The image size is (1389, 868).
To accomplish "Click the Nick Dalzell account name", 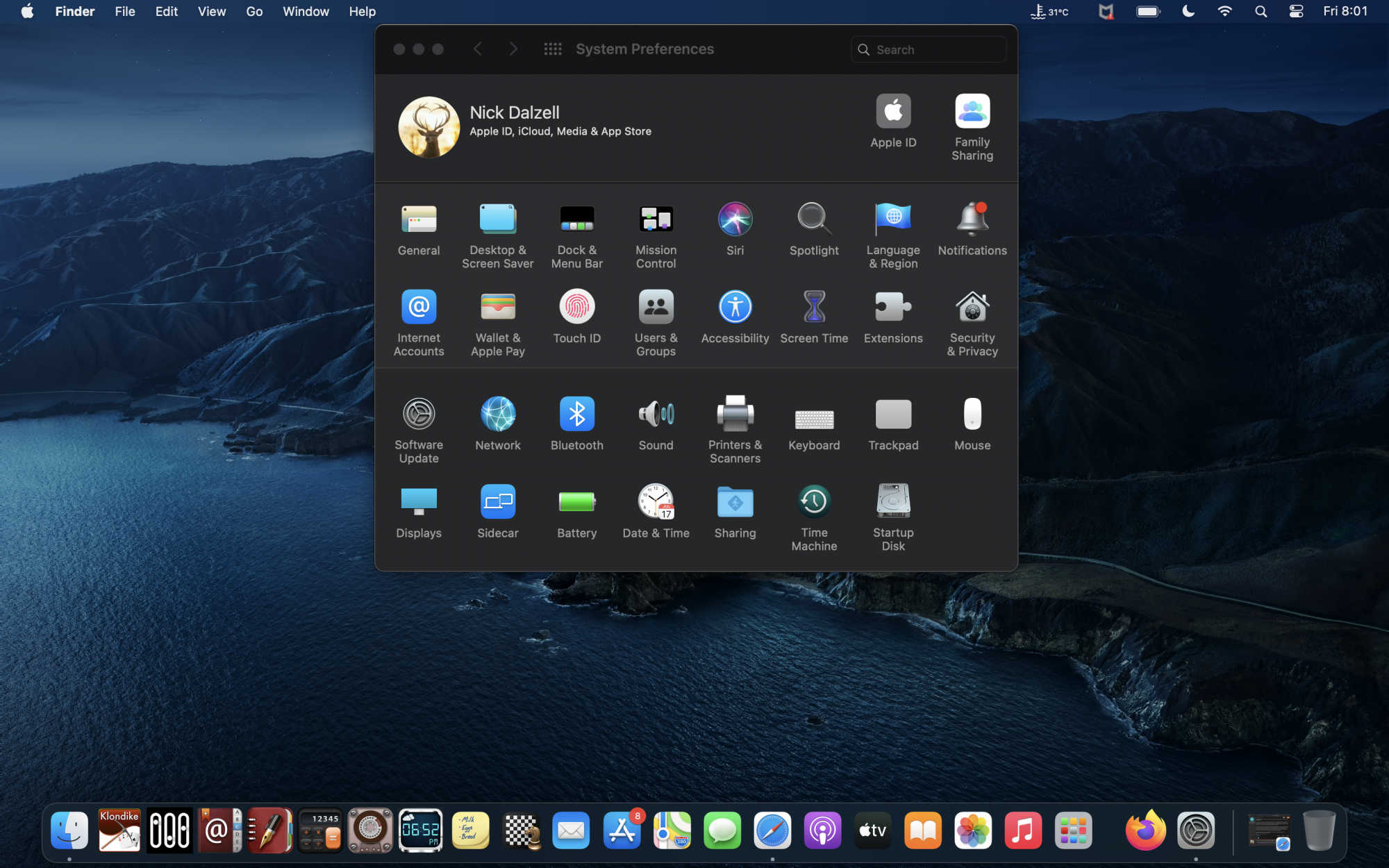I will click(x=515, y=112).
